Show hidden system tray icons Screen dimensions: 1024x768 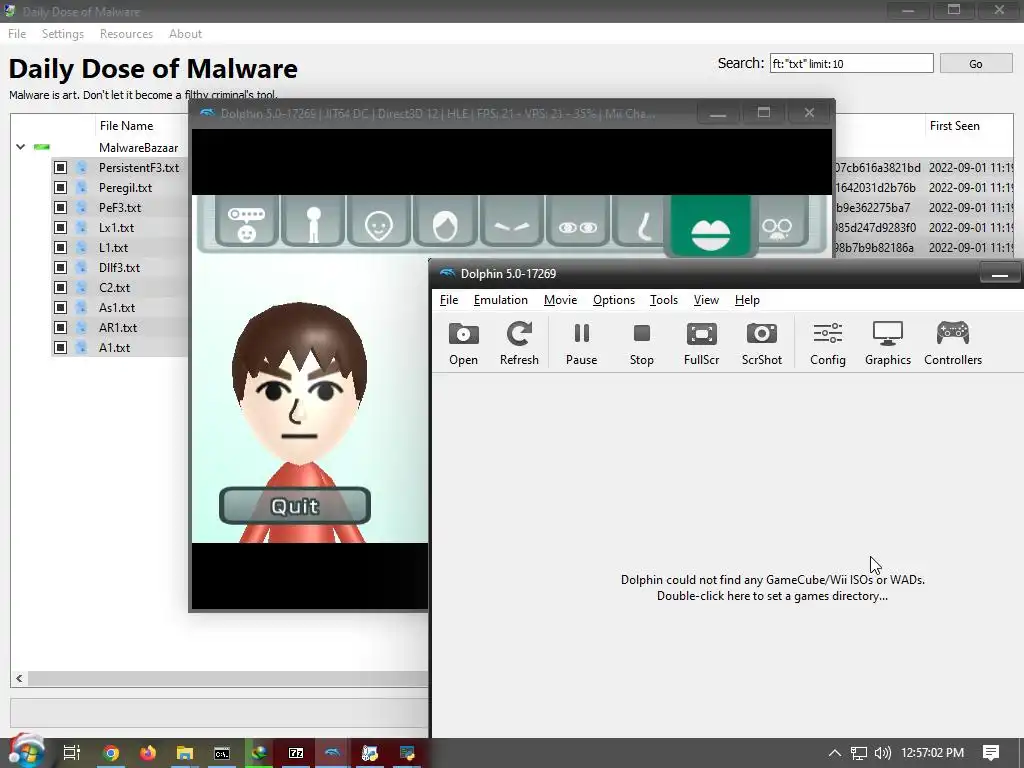(835, 753)
